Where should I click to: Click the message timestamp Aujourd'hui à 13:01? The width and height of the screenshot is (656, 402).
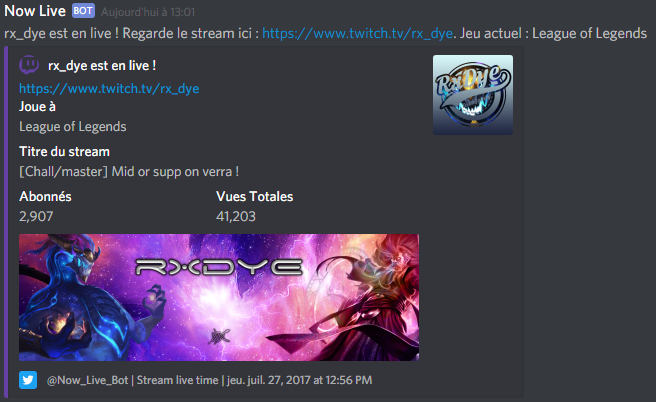click(148, 12)
